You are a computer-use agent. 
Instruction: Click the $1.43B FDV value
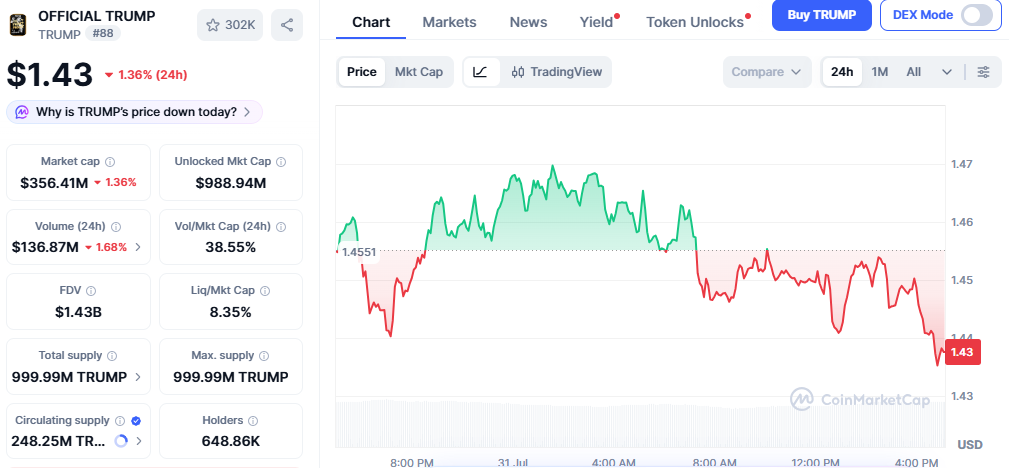[x=78, y=313]
